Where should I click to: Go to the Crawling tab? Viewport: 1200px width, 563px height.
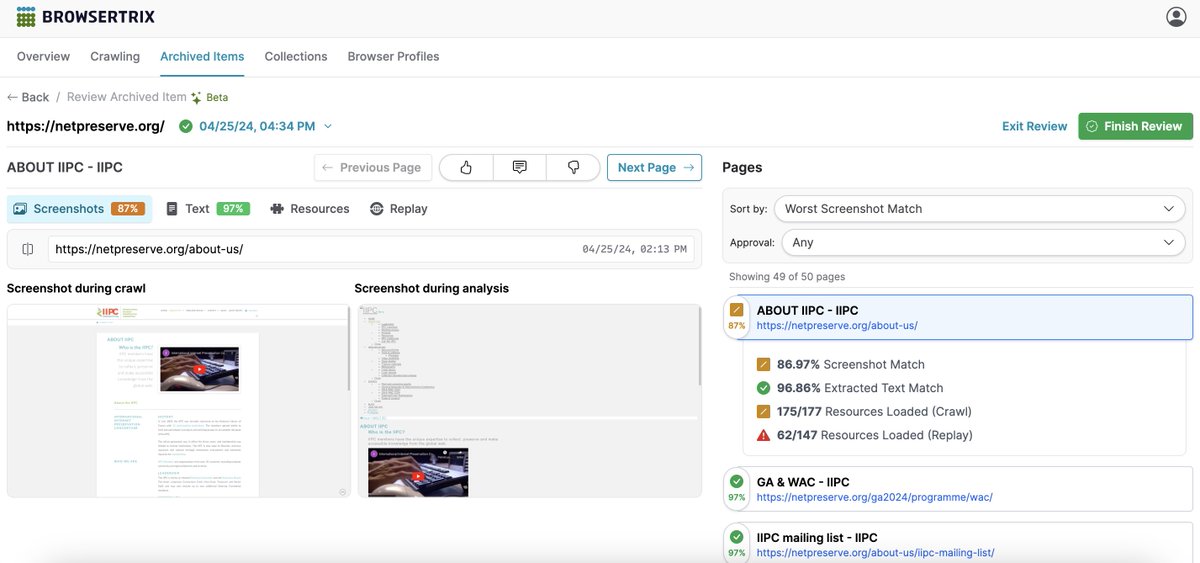(115, 57)
